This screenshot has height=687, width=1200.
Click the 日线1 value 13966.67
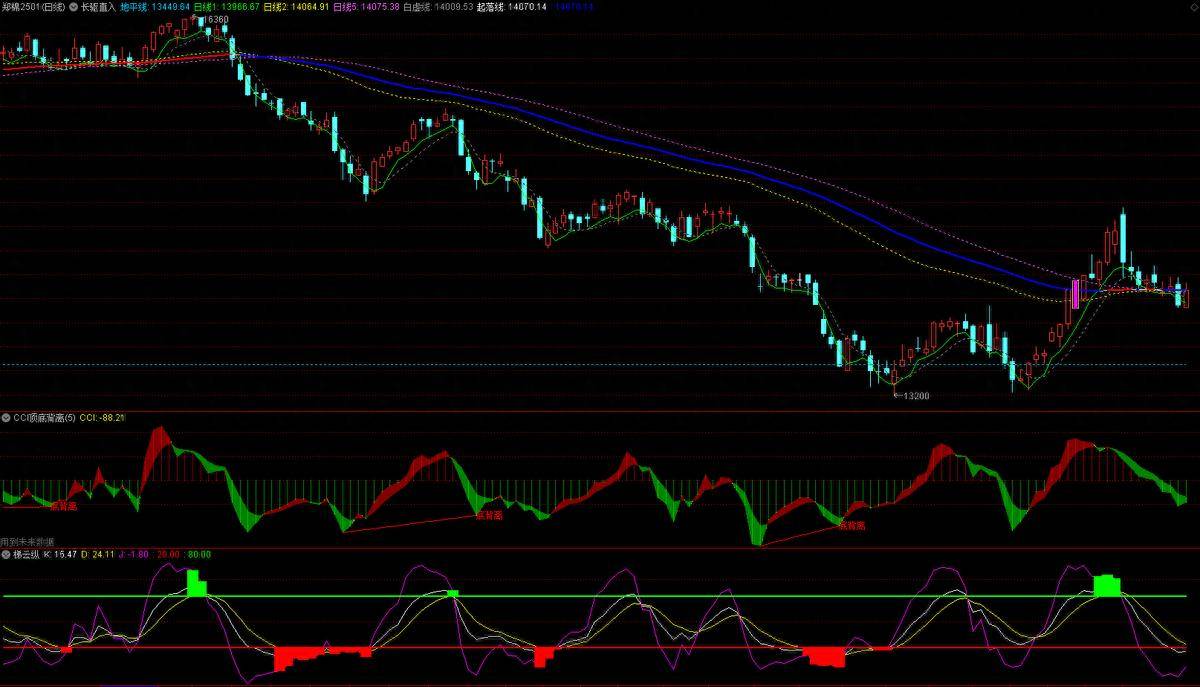[x=240, y=6]
